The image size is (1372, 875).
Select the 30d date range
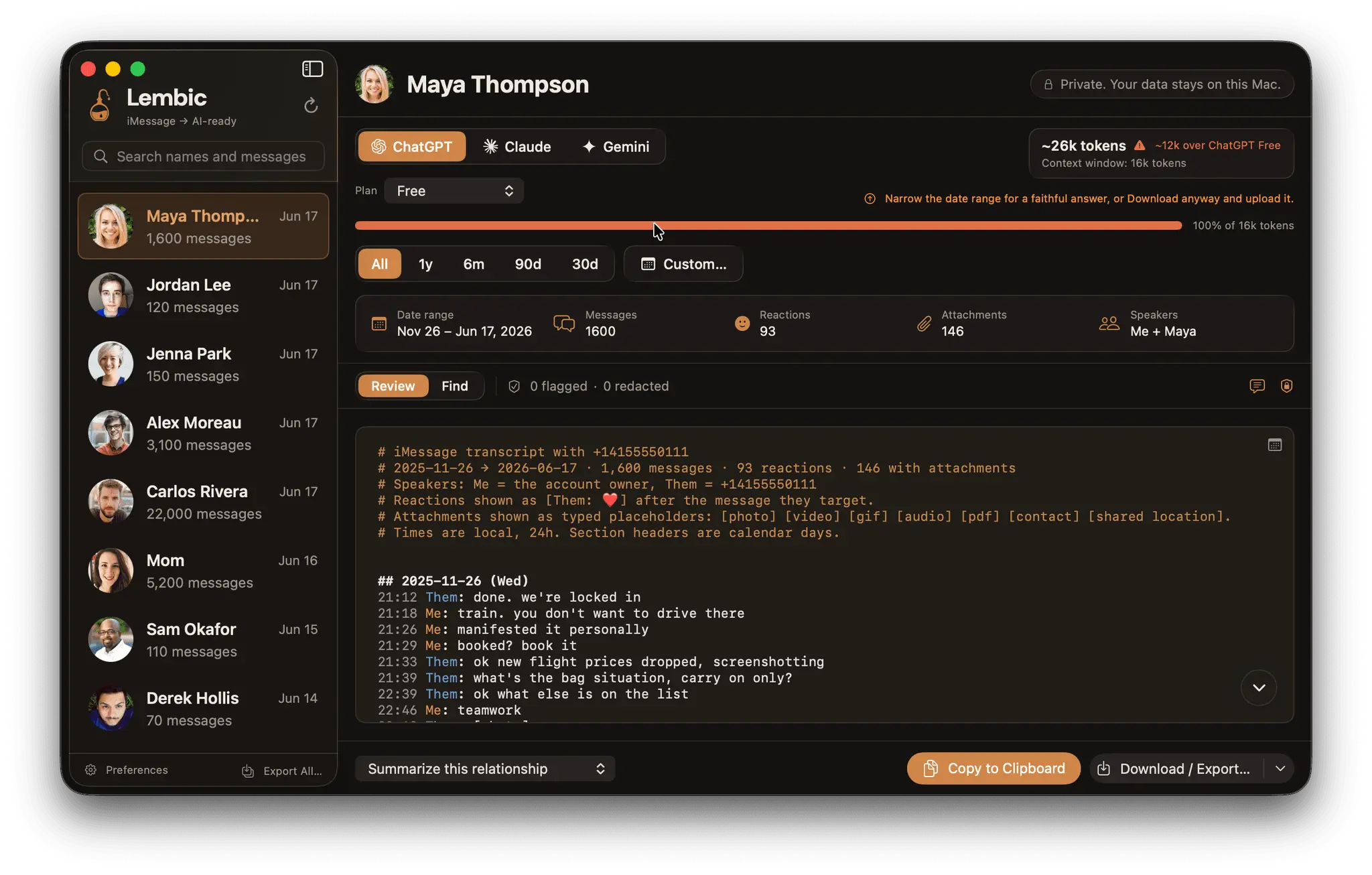(x=585, y=264)
